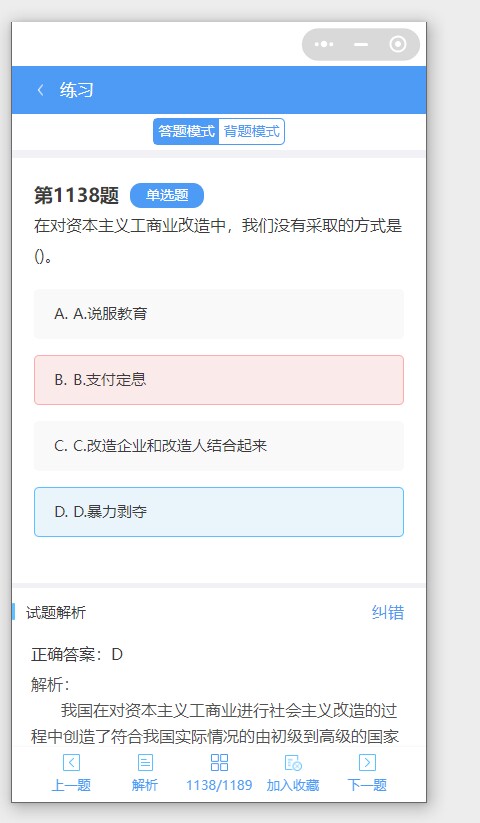Click the 加入收藏 favorite icon
The height and width of the screenshot is (823, 480).
click(293, 762)
